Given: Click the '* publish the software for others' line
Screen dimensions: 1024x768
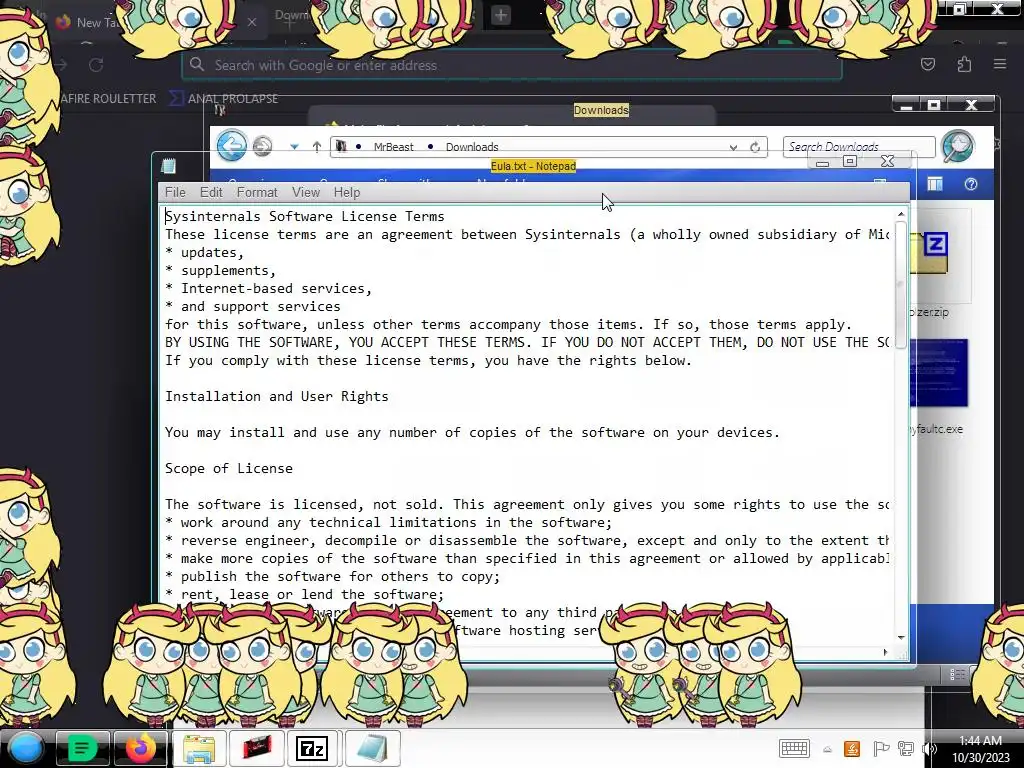Looking at the screenshot, I should (332, 577).
